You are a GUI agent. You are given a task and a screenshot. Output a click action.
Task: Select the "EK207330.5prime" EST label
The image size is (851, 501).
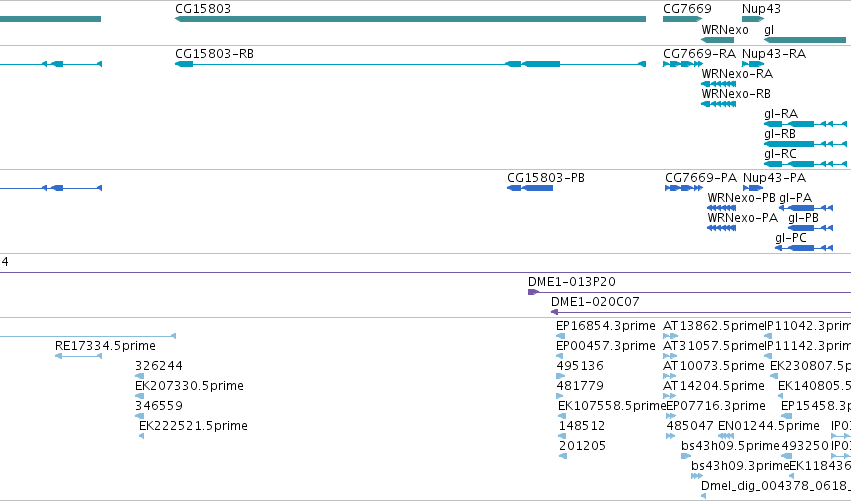(x=189, y=386)
